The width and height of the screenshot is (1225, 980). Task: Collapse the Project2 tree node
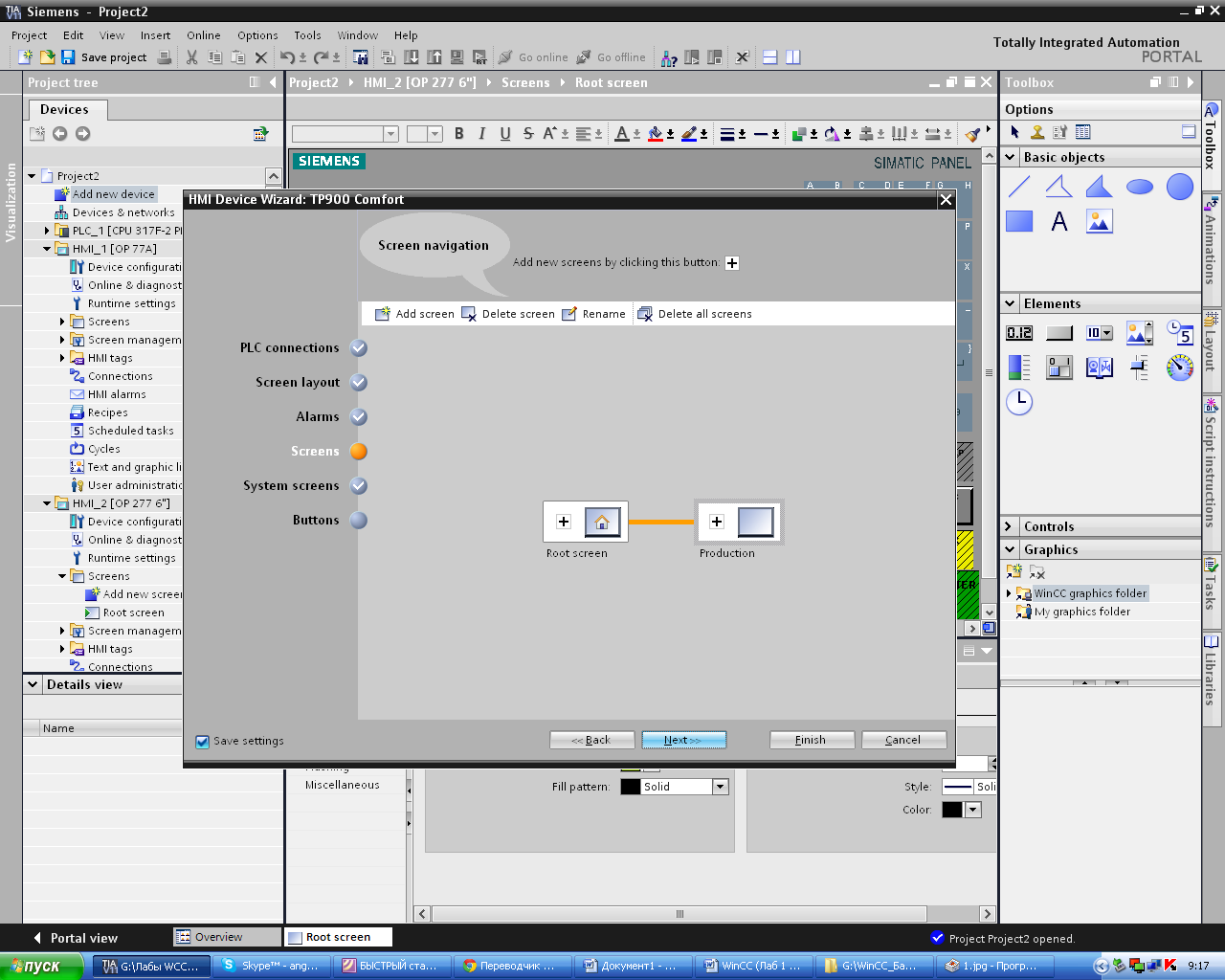click(32, 176)
